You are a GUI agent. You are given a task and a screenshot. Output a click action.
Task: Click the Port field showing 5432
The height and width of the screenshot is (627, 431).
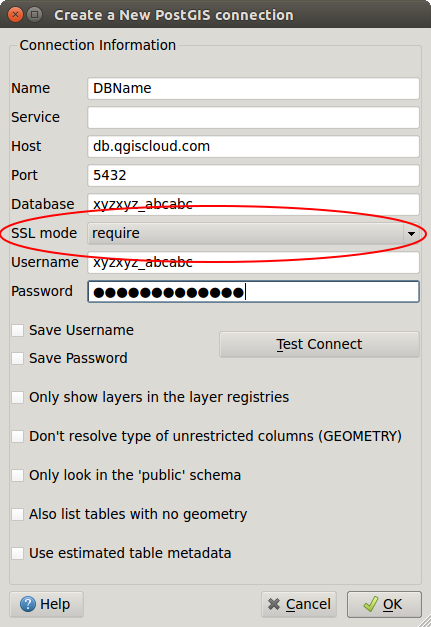(253, 176)
